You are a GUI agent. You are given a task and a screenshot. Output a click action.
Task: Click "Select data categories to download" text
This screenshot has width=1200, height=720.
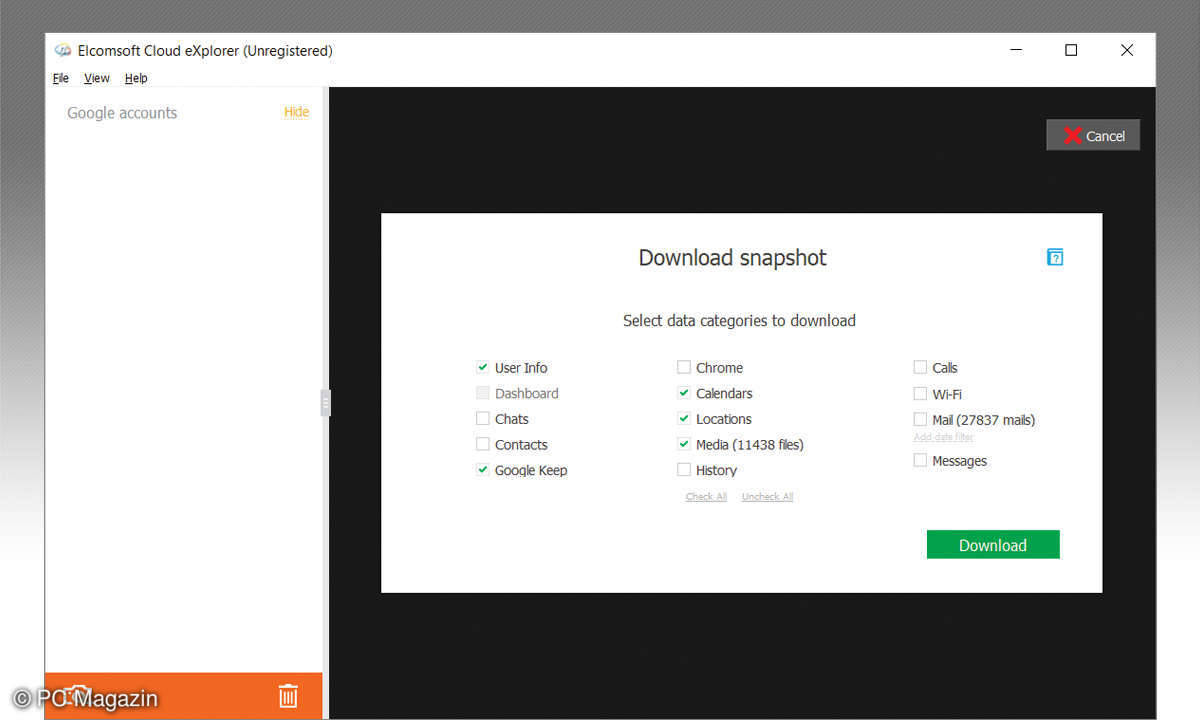point(739,321)
